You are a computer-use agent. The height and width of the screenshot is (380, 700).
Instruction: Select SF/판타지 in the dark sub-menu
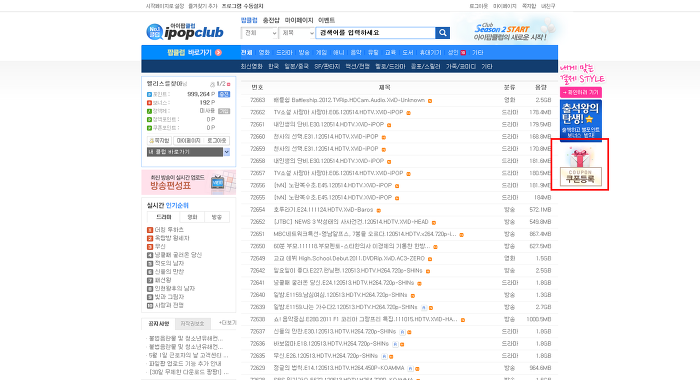click(327, 66)
